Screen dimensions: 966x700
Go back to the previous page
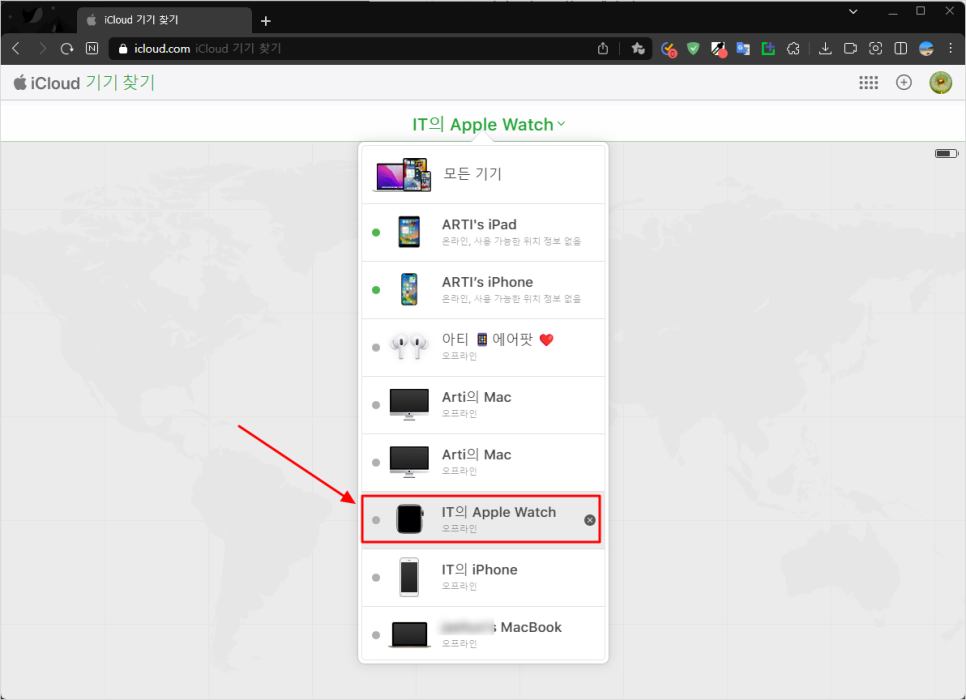(17, 48)
